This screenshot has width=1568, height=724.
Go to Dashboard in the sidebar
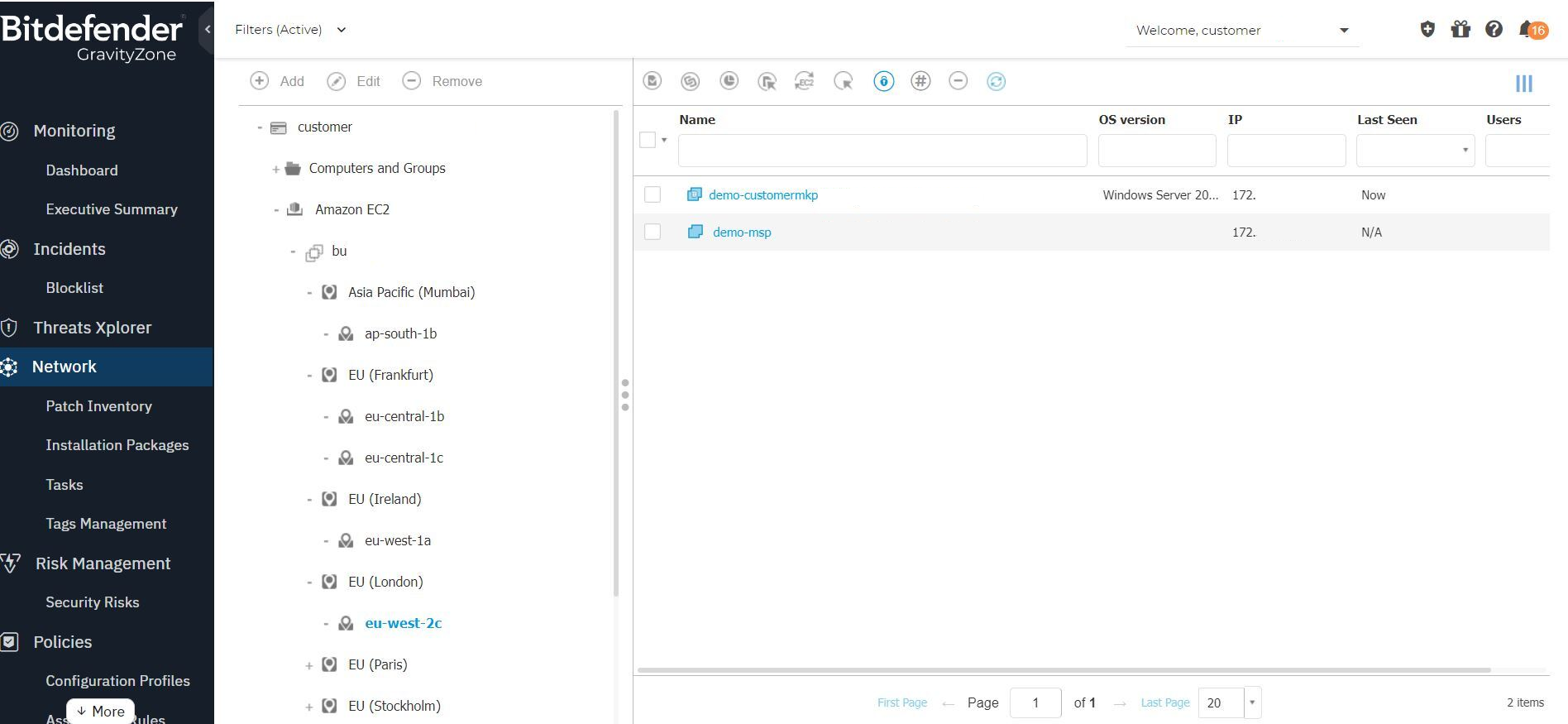(x=82, y=170)
